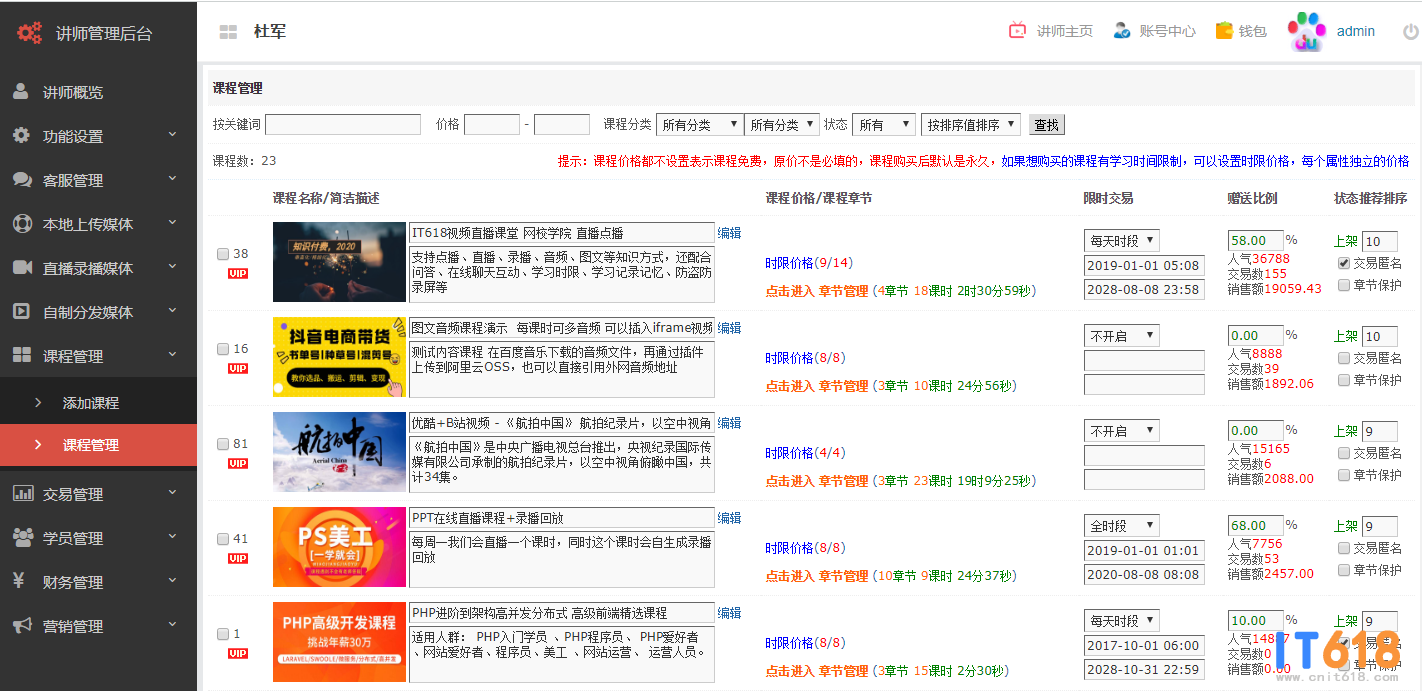1422x691 pixels.
Task: Click the 抖音电商带货 course thumbnail
Action: (339, 357)
